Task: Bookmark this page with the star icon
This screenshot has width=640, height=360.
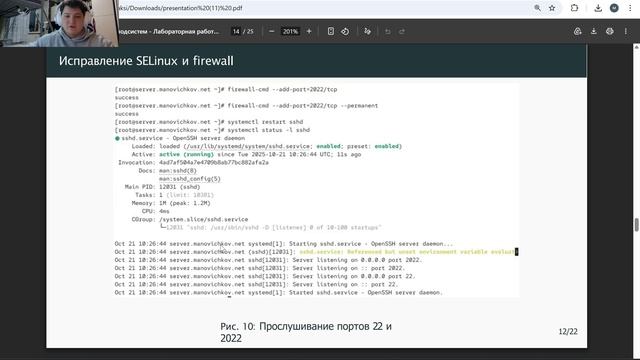Action: [x=552, y=8]
